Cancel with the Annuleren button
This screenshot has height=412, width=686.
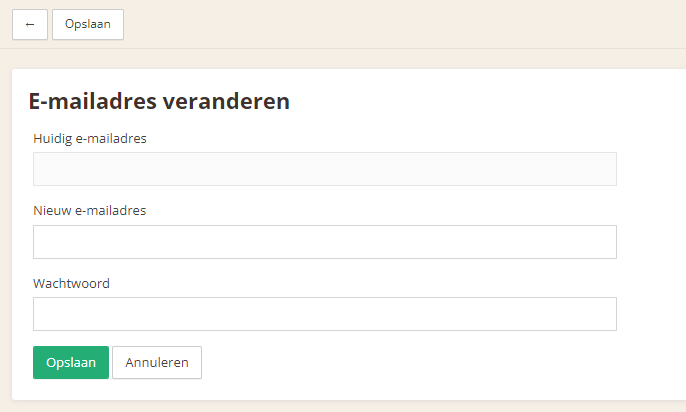click(157, 363)
